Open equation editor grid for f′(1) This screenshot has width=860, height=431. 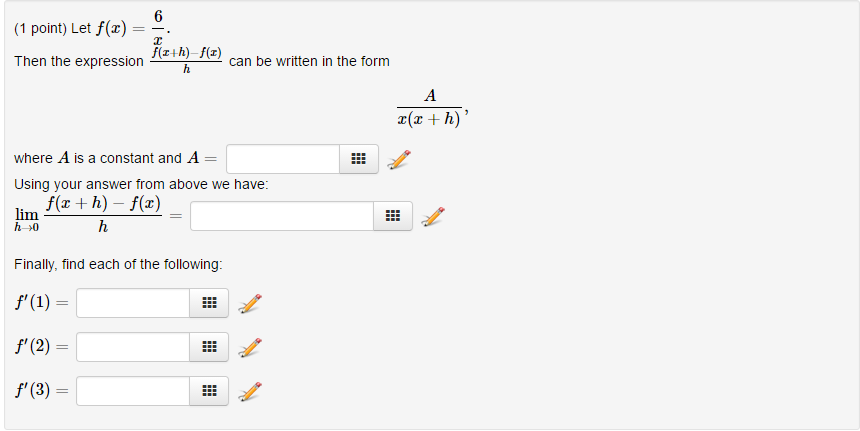(x=209, y=303)
